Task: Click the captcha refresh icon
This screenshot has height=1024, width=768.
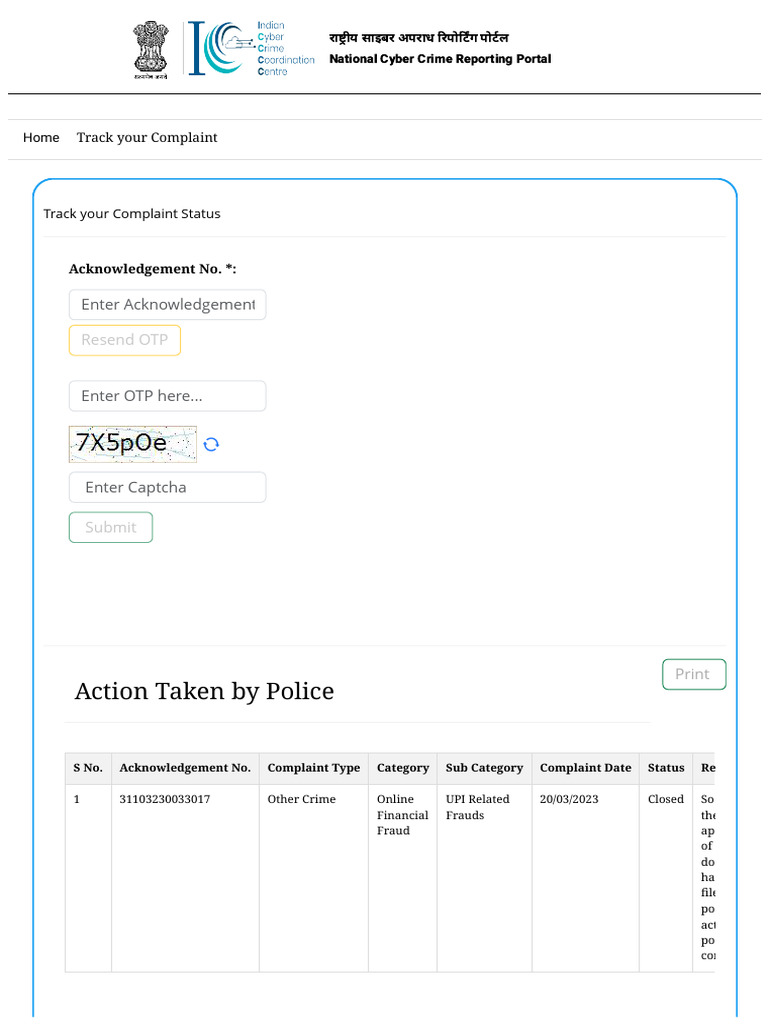Action: tap(211, 444)
